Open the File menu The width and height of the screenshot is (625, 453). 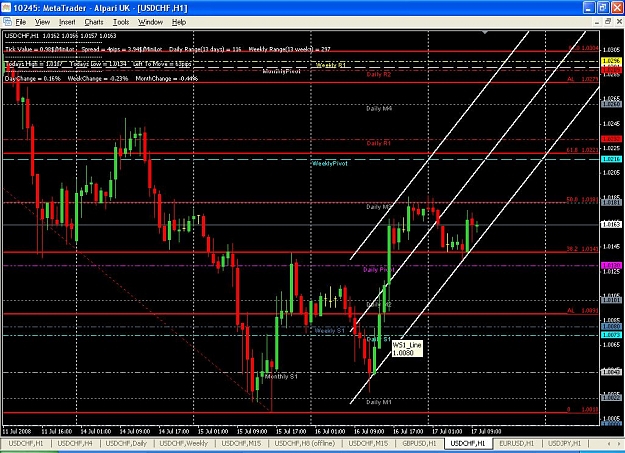[21, 22]
